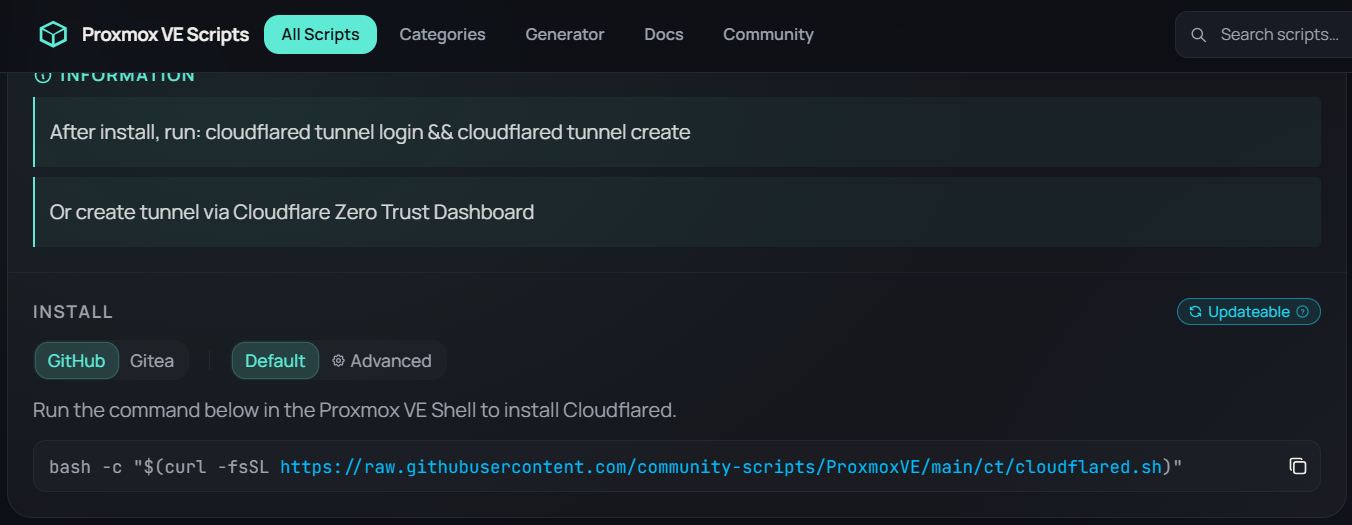The width and height of the screenshot is (1352, 525).
Task: Click the Updateable badge
Action: 1249,312
